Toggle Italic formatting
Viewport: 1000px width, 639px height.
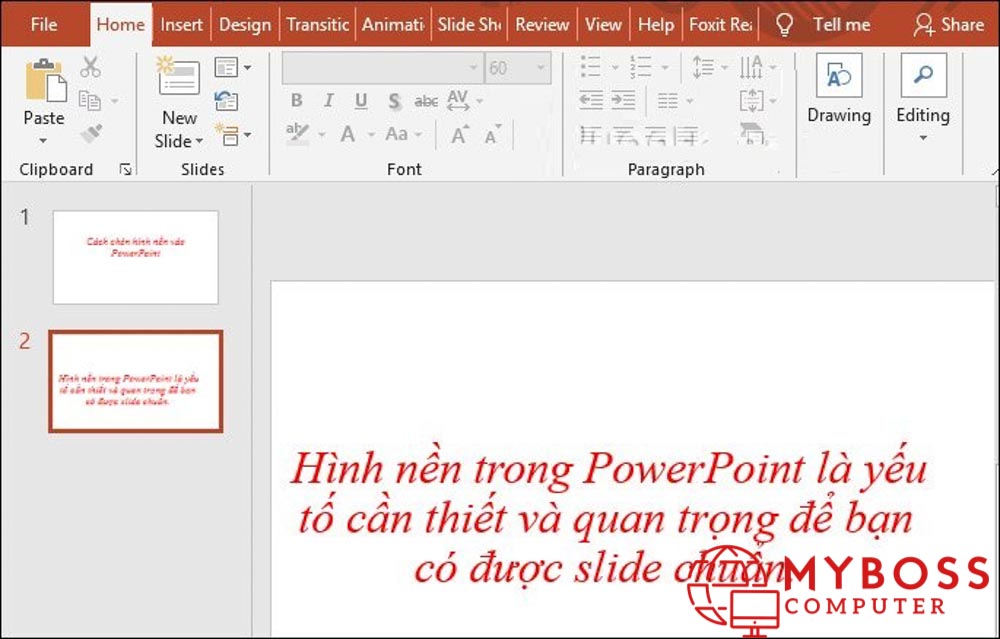tap(329, 101)
